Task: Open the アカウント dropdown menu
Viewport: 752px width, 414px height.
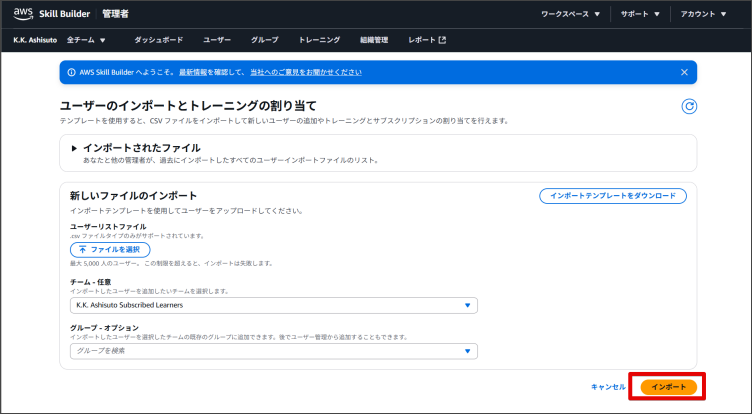Action: pos(710,14)
